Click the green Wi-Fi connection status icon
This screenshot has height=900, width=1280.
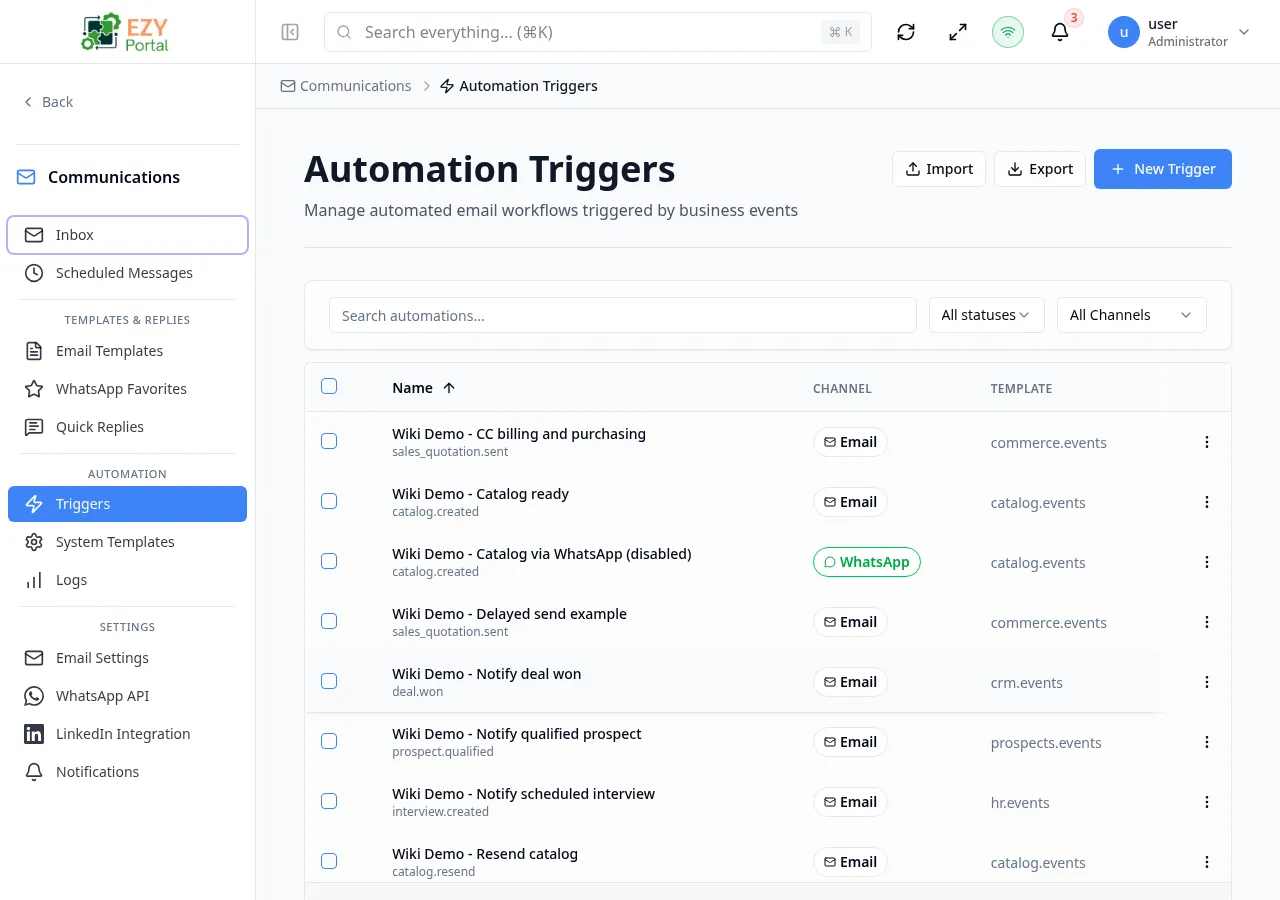(x=1008, y=32)
